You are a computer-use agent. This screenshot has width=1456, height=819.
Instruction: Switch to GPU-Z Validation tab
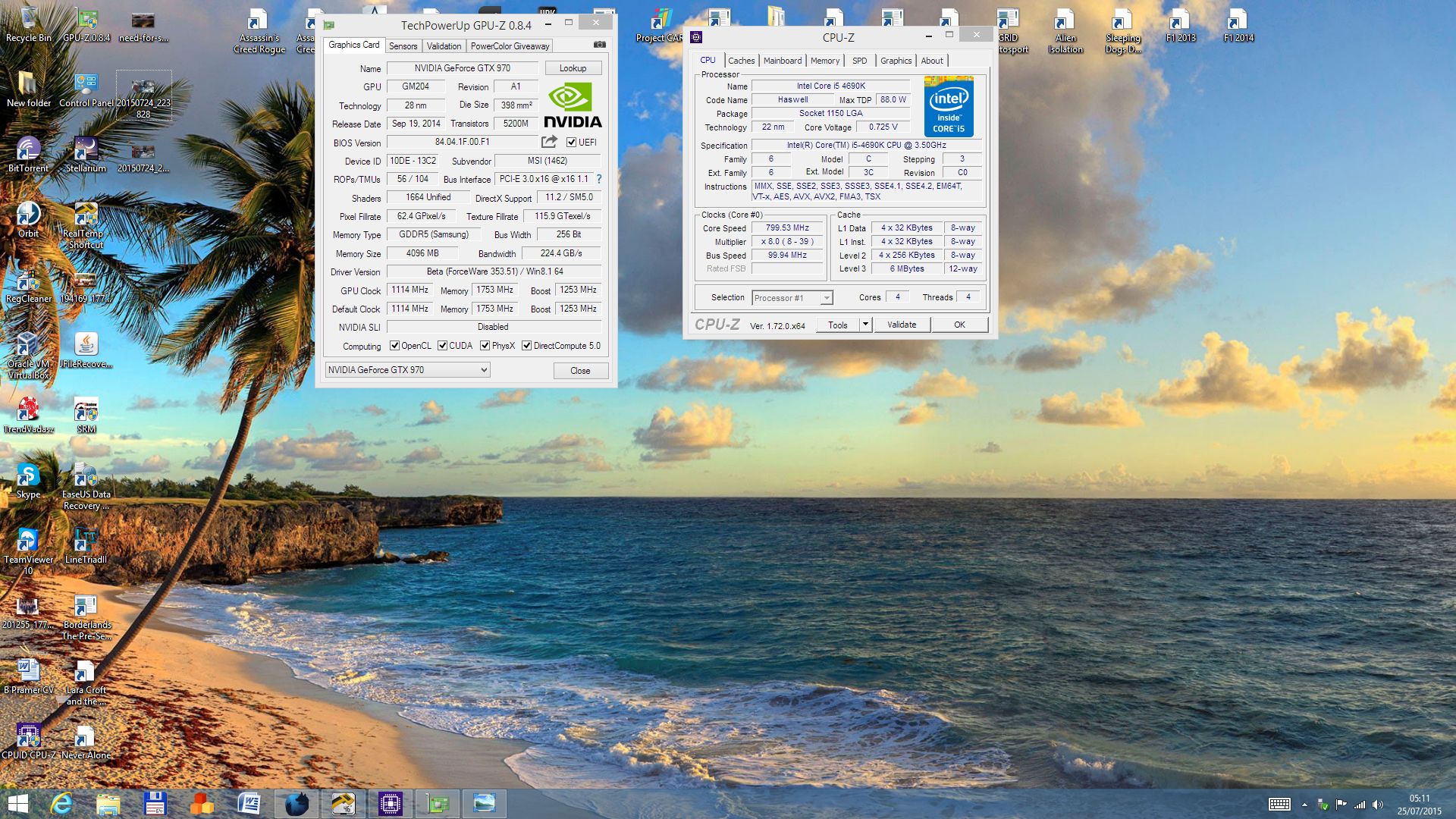[x=444, y=46]
